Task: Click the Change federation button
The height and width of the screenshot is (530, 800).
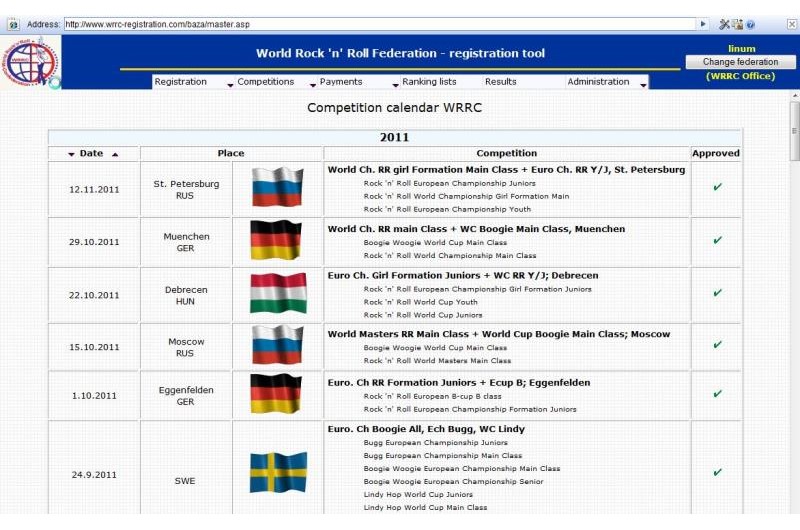Action: [x=740, y=62]
